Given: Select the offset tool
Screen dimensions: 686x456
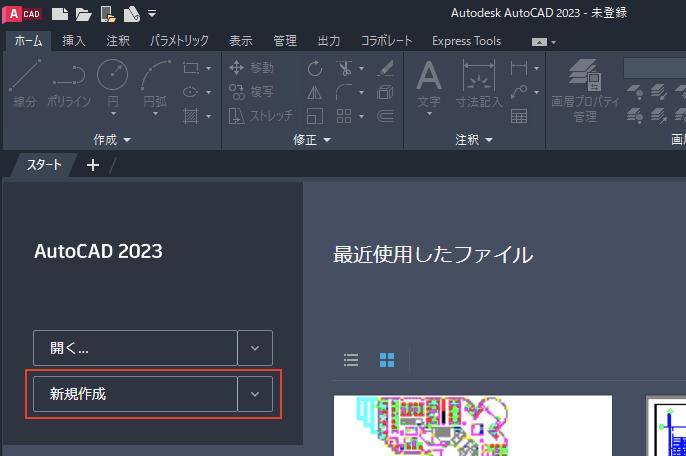Looking at the screenshot, I should pos(385,116).
